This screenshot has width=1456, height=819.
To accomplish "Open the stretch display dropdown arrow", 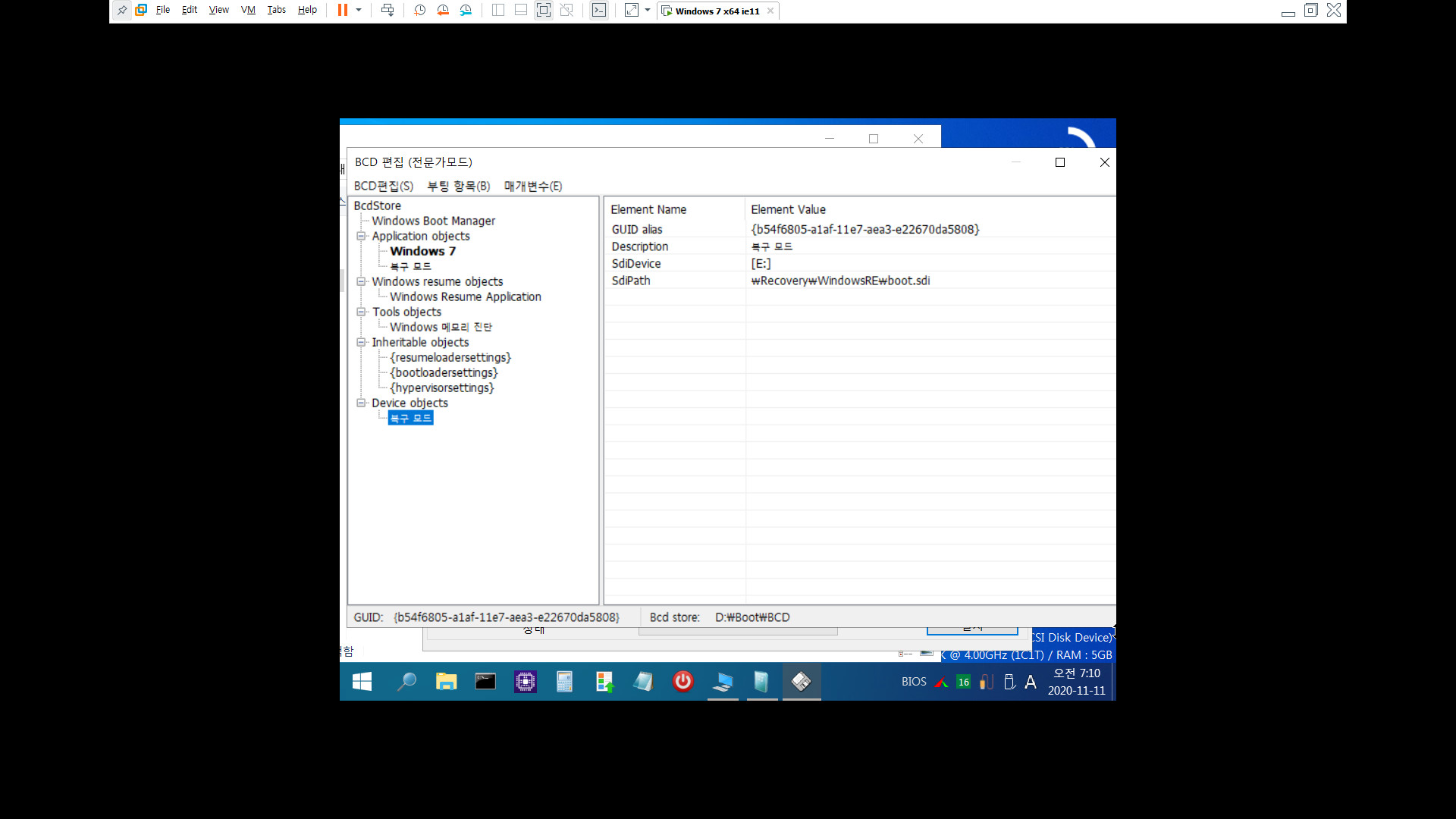I will click(648, 11).
